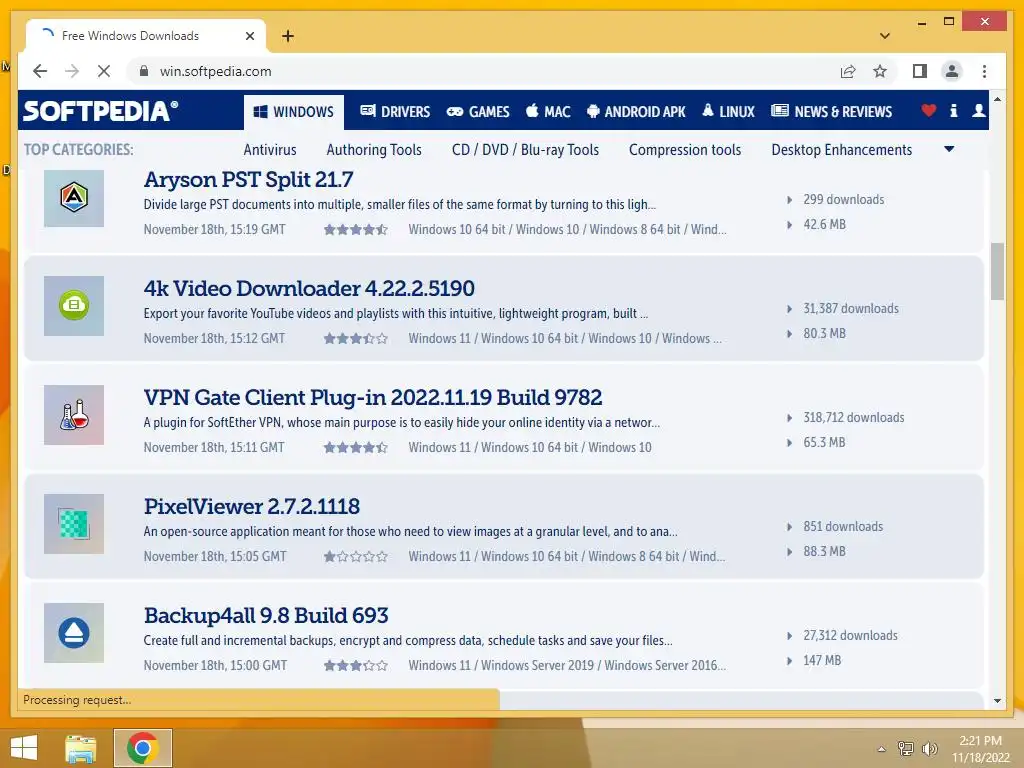Open the Windows Start button

click(24, 748)
